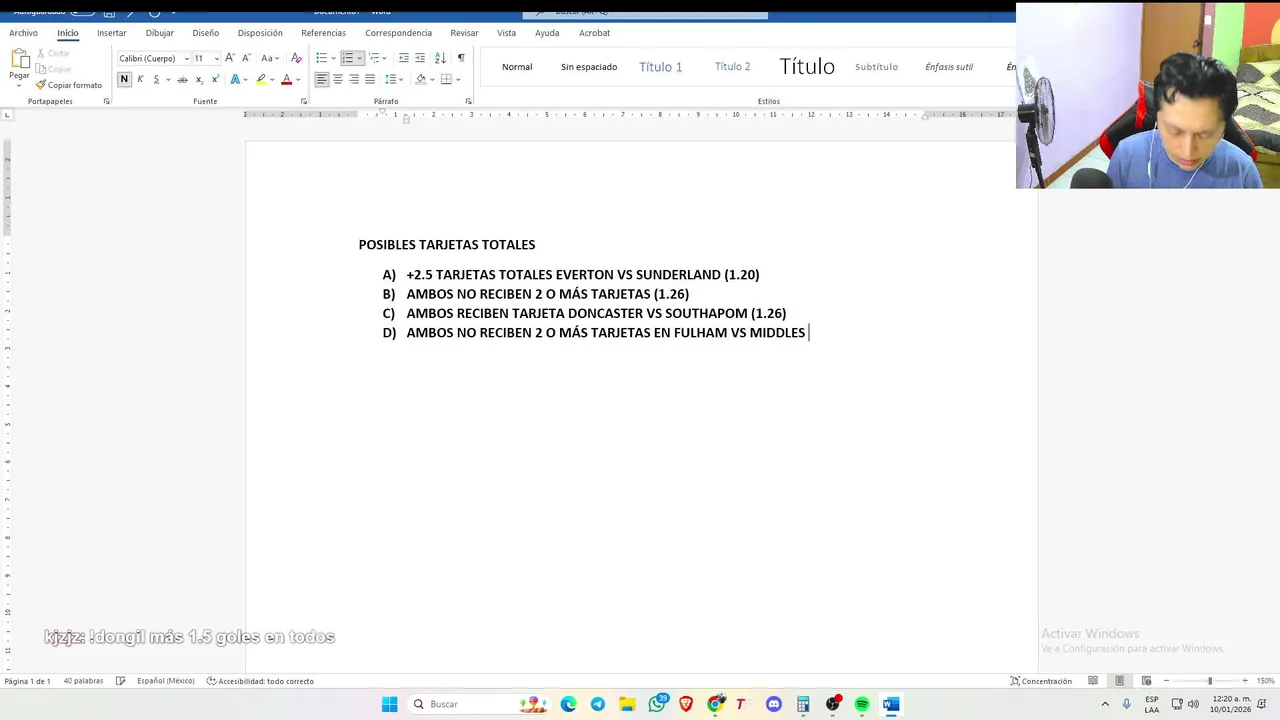This screenshot has width=1280, height=720.
Task: Toggle italic (K) formatting
Action: (140, 79)
